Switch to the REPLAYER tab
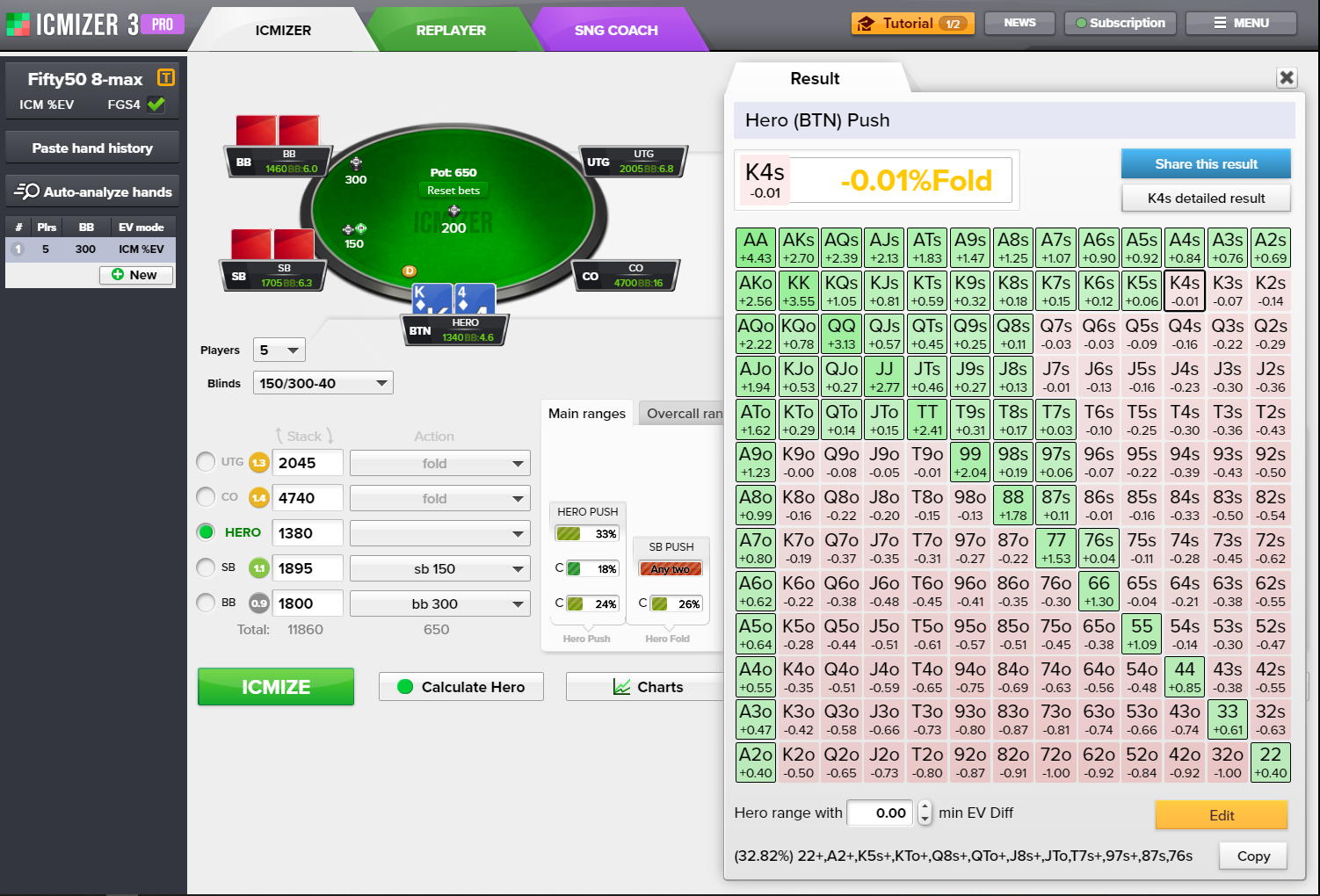Image resolution: width=1320 pixels, height=896 pixels. tap(451, 30)
